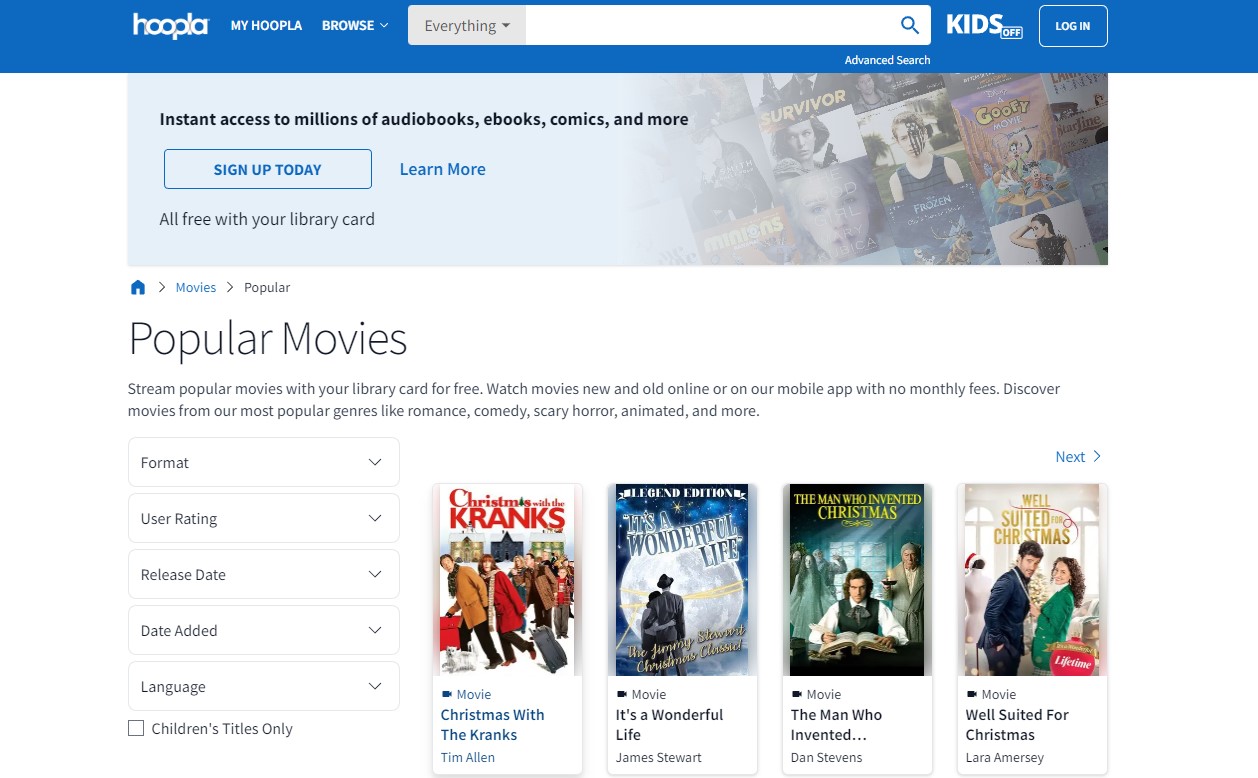Image resolution: width=1258 pixels, height=778 pixels.
Task: Click the Next page arrow icon
Action: pos(1097,457)
